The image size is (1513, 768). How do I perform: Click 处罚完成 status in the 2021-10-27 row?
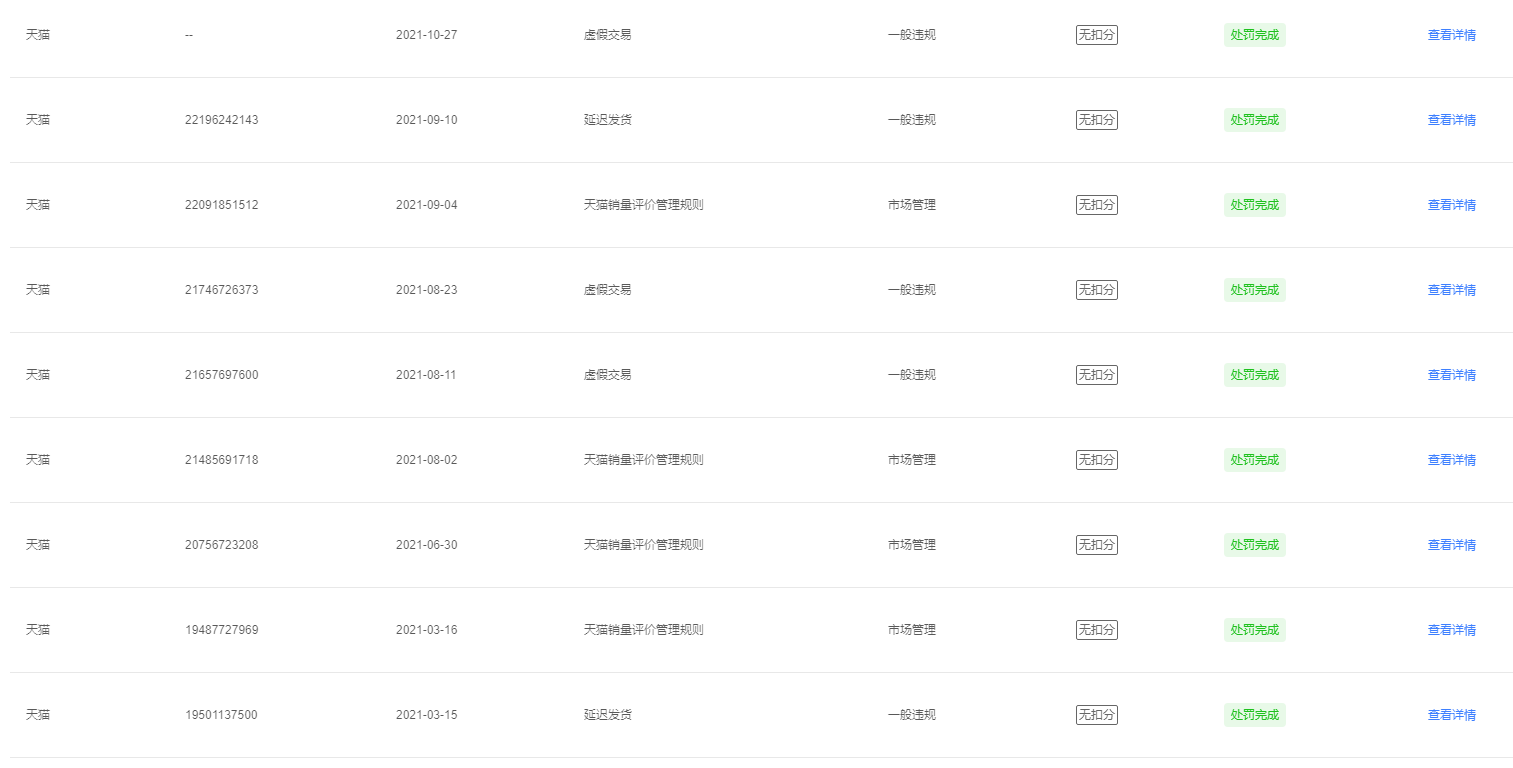pos(1254,35)
